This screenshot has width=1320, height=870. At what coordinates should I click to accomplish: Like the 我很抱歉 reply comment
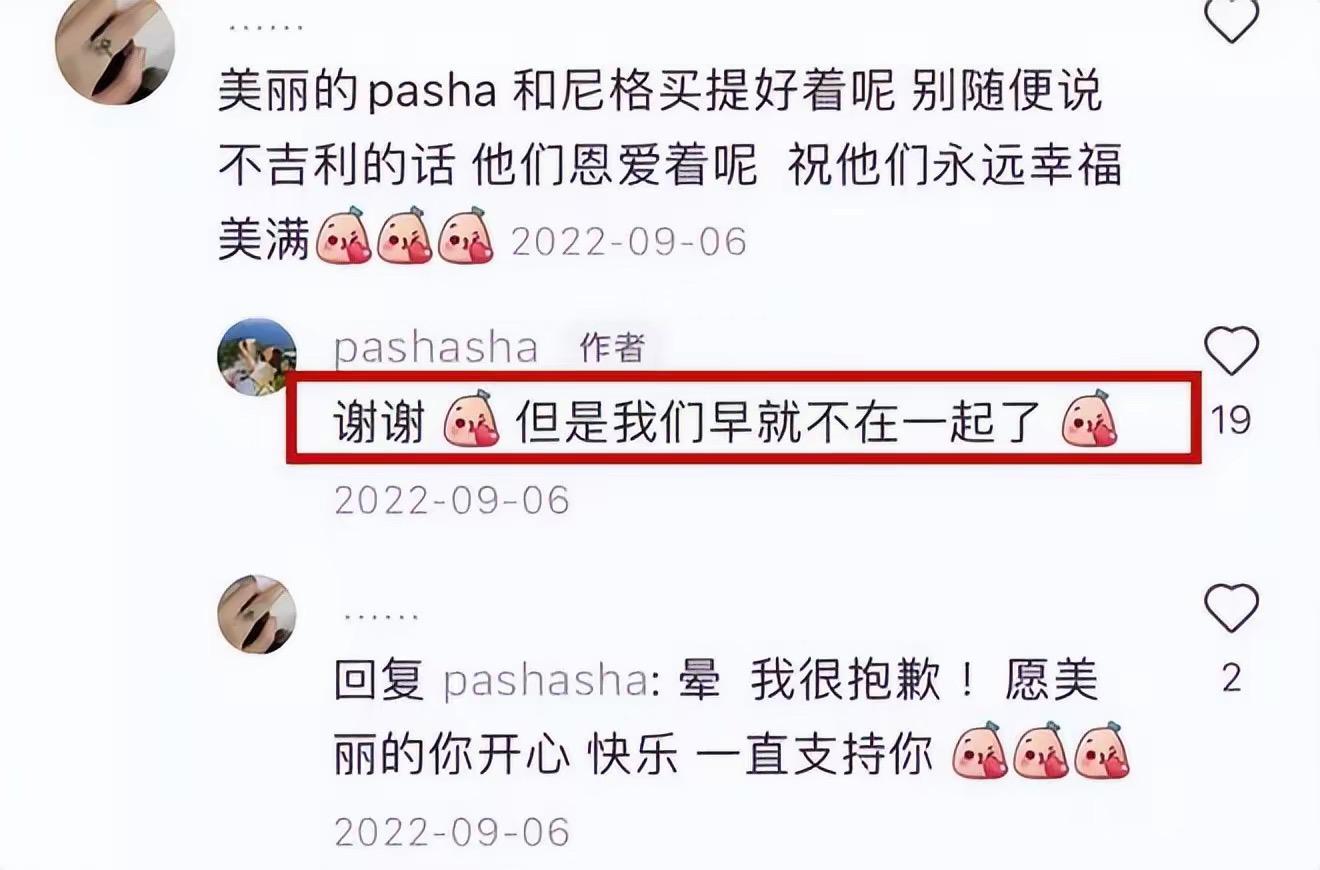tap(1230, 607)
